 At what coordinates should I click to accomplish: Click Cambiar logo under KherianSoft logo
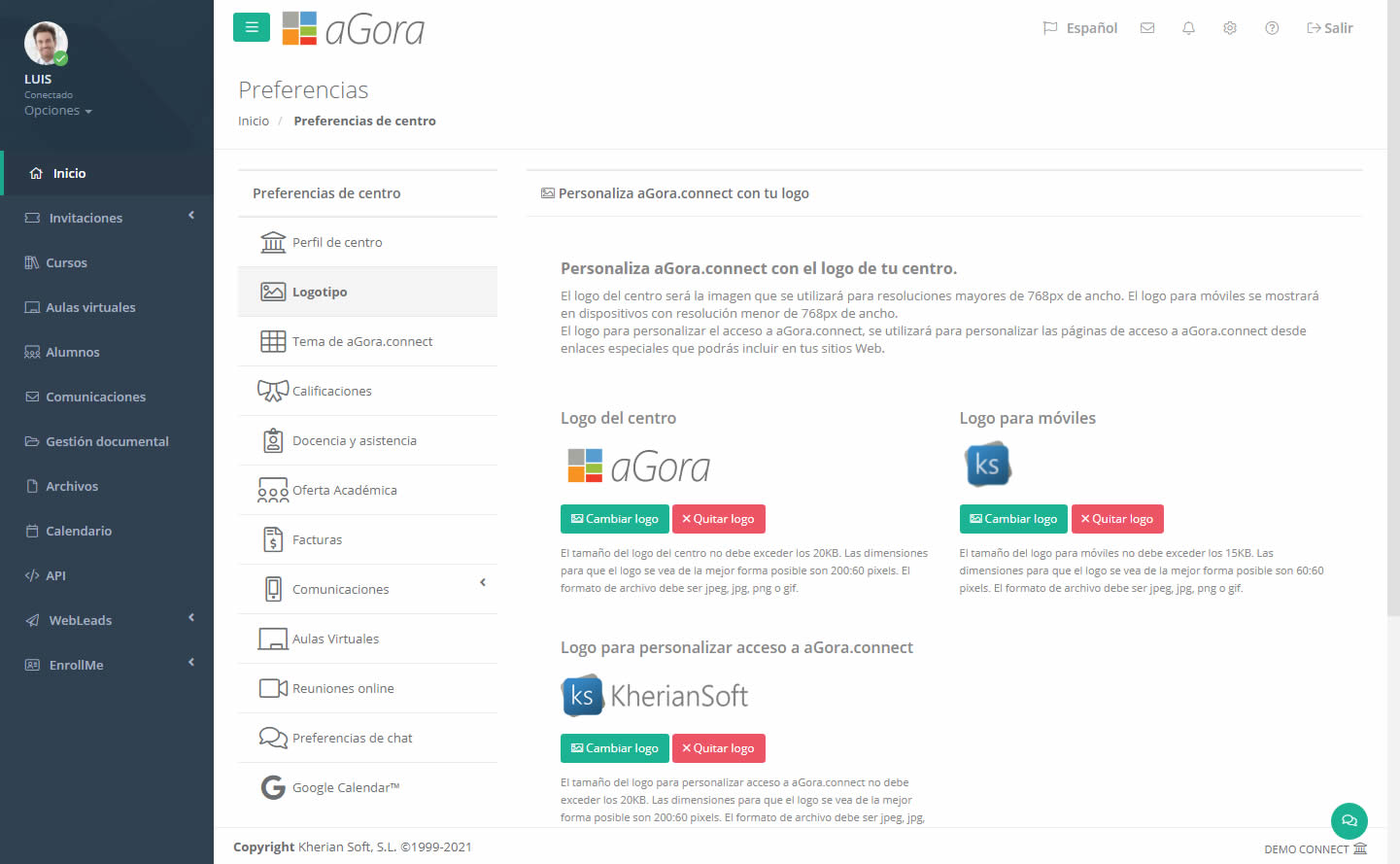pos(615,748)
